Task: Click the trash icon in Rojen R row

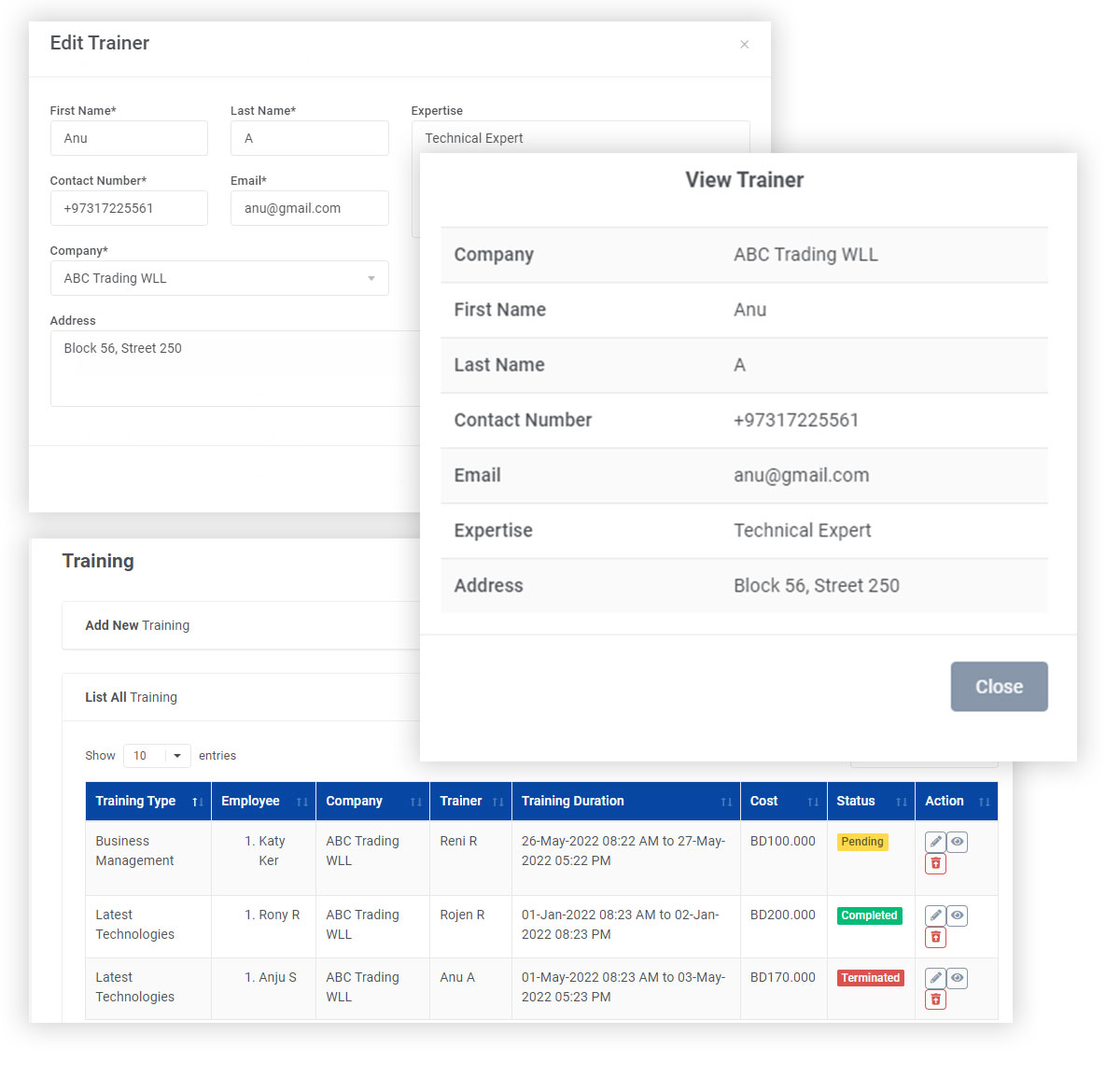Action: pyautogui.click(x=935, y=938)
